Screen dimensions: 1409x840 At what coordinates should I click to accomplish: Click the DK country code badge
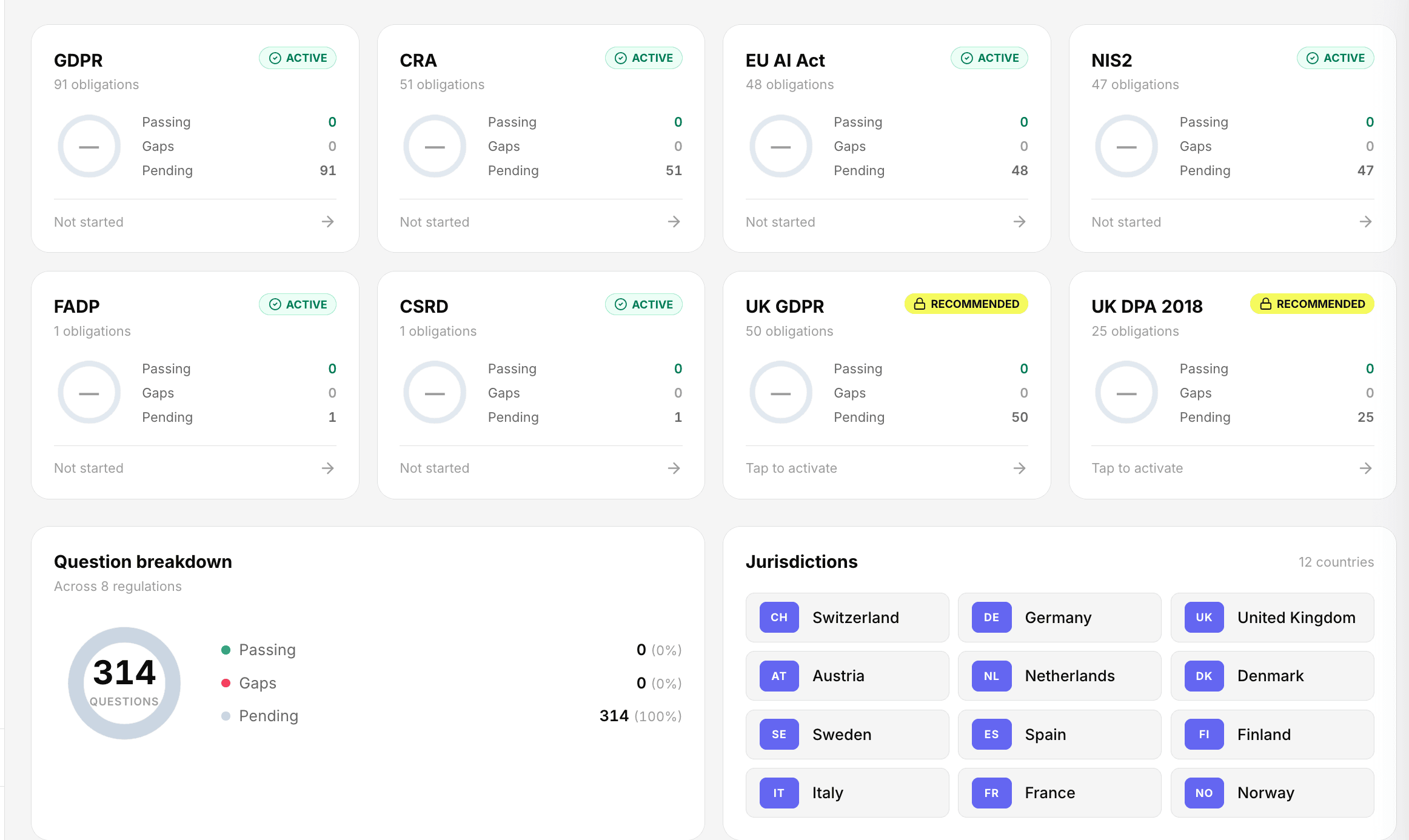1204,676
